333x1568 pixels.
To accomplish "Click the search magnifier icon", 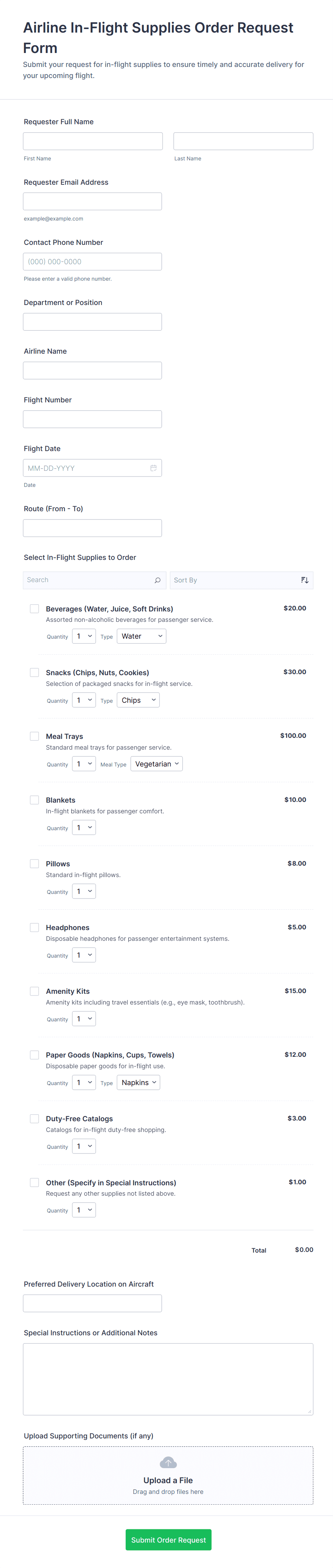I will (157, 580).
